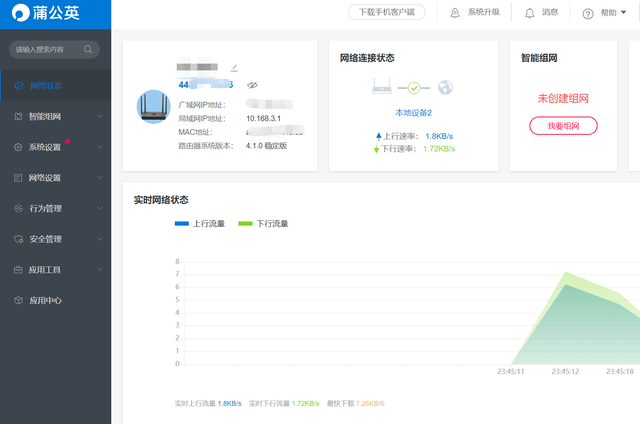Open the 应用中心 sidebar menu
Screen dimensions: 640x424
56,300
